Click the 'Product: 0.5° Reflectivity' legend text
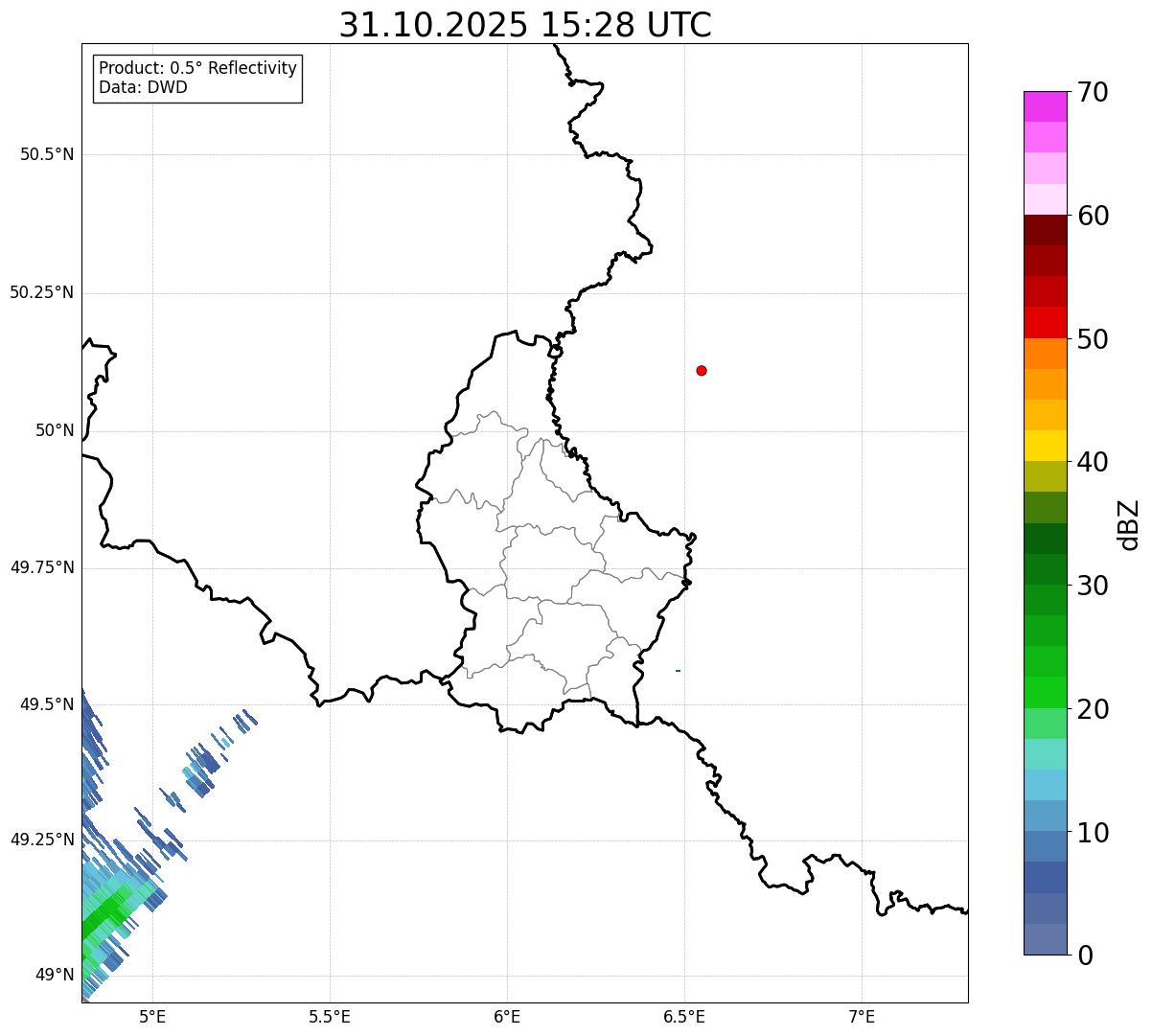This screenshot has width=1152, height=1036. [197, 69]
